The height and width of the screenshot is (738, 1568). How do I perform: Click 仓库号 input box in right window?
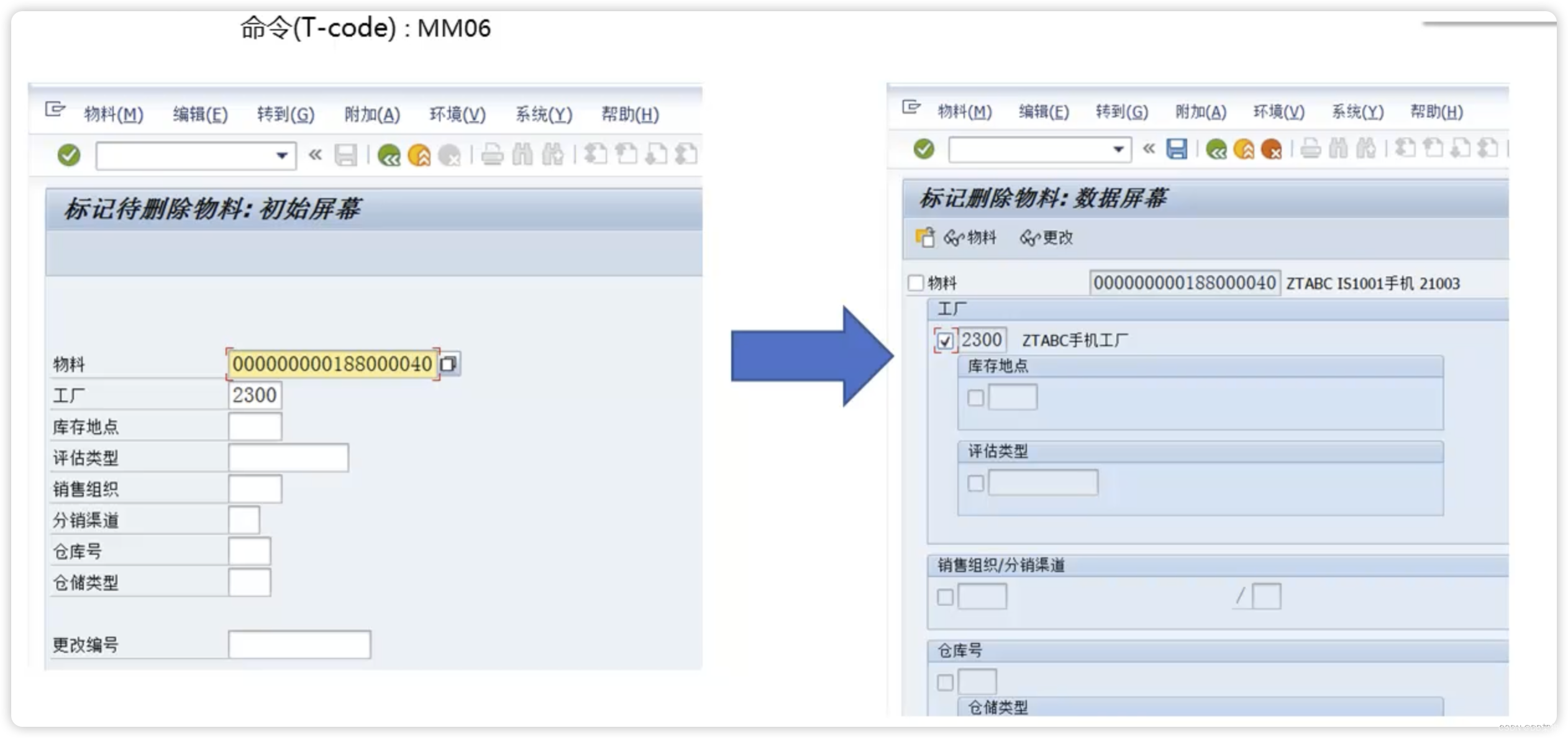click(977, 681)
